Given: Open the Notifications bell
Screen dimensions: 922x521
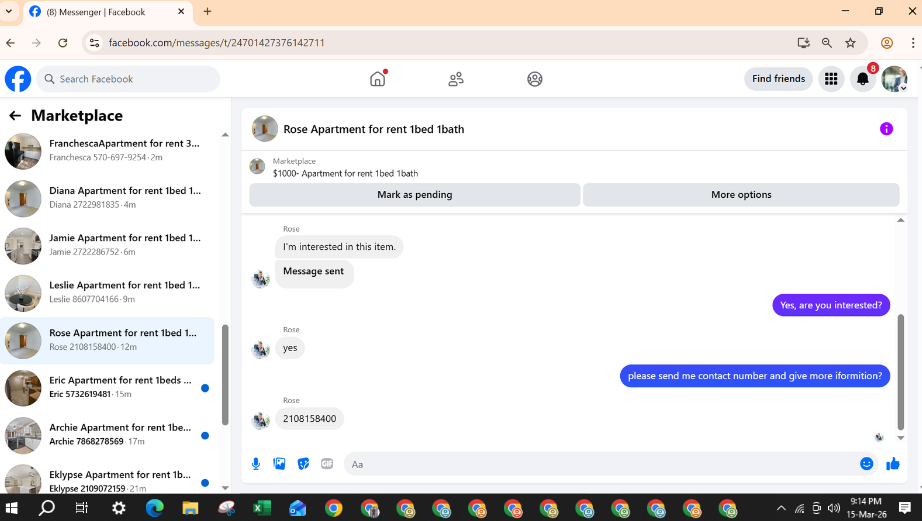Looking at the screenshot, I should (863, 79).
